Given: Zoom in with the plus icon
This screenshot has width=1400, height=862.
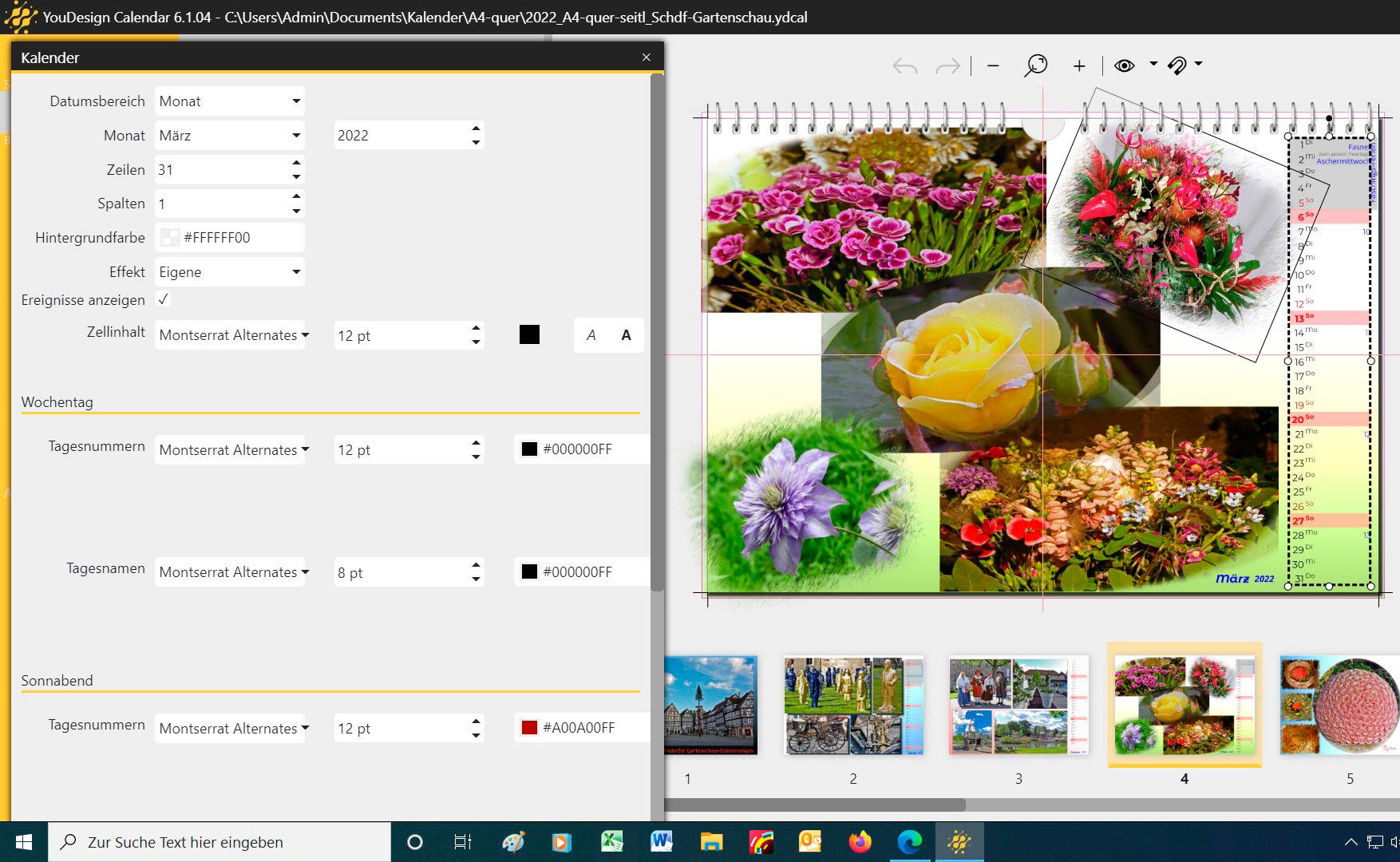Looking at the screenshot, I should [1078, 66].
